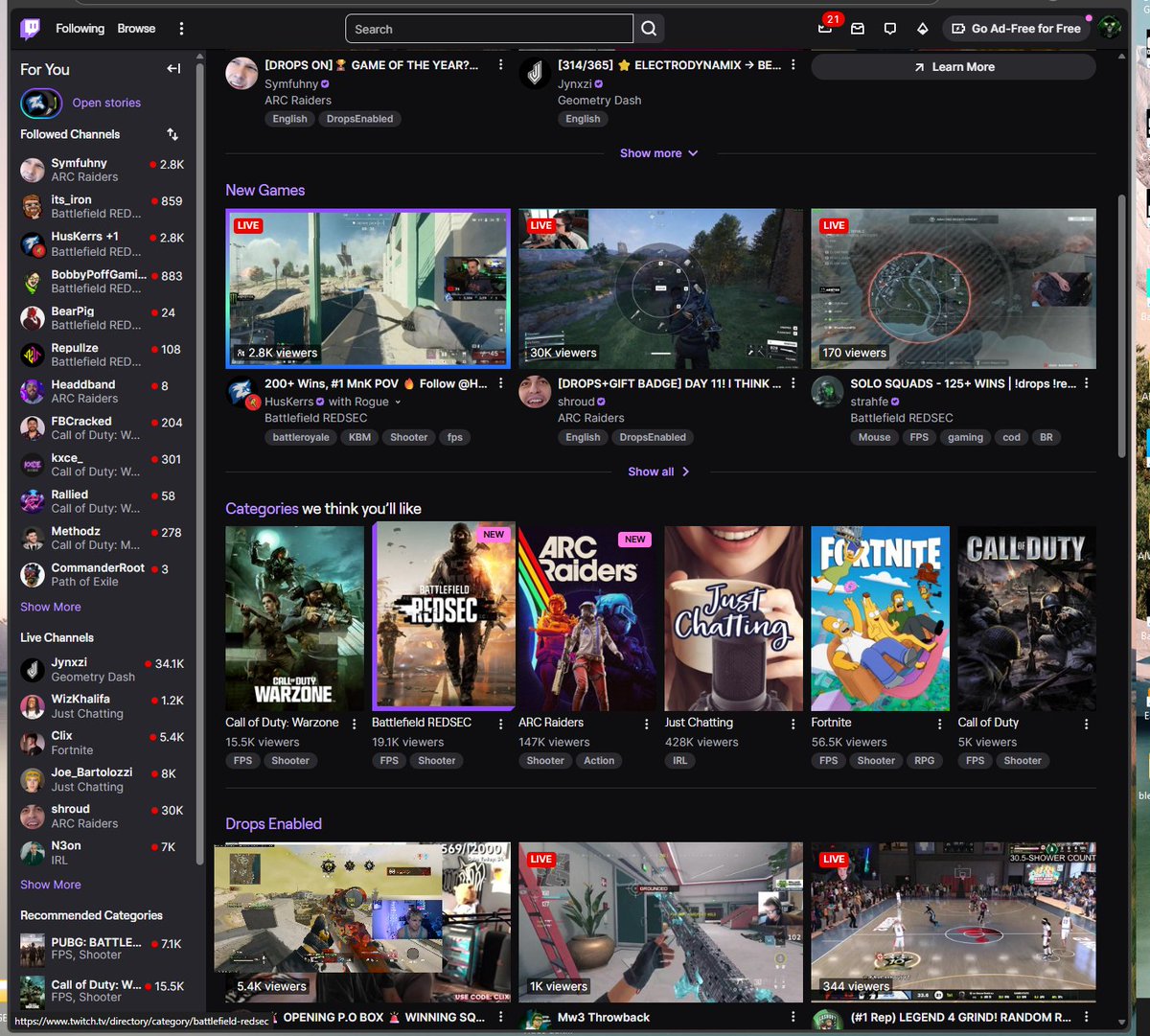This screenshot has width=1150, height=1036.
Task: Open options for Fortnite category
Action: [939, 724]
